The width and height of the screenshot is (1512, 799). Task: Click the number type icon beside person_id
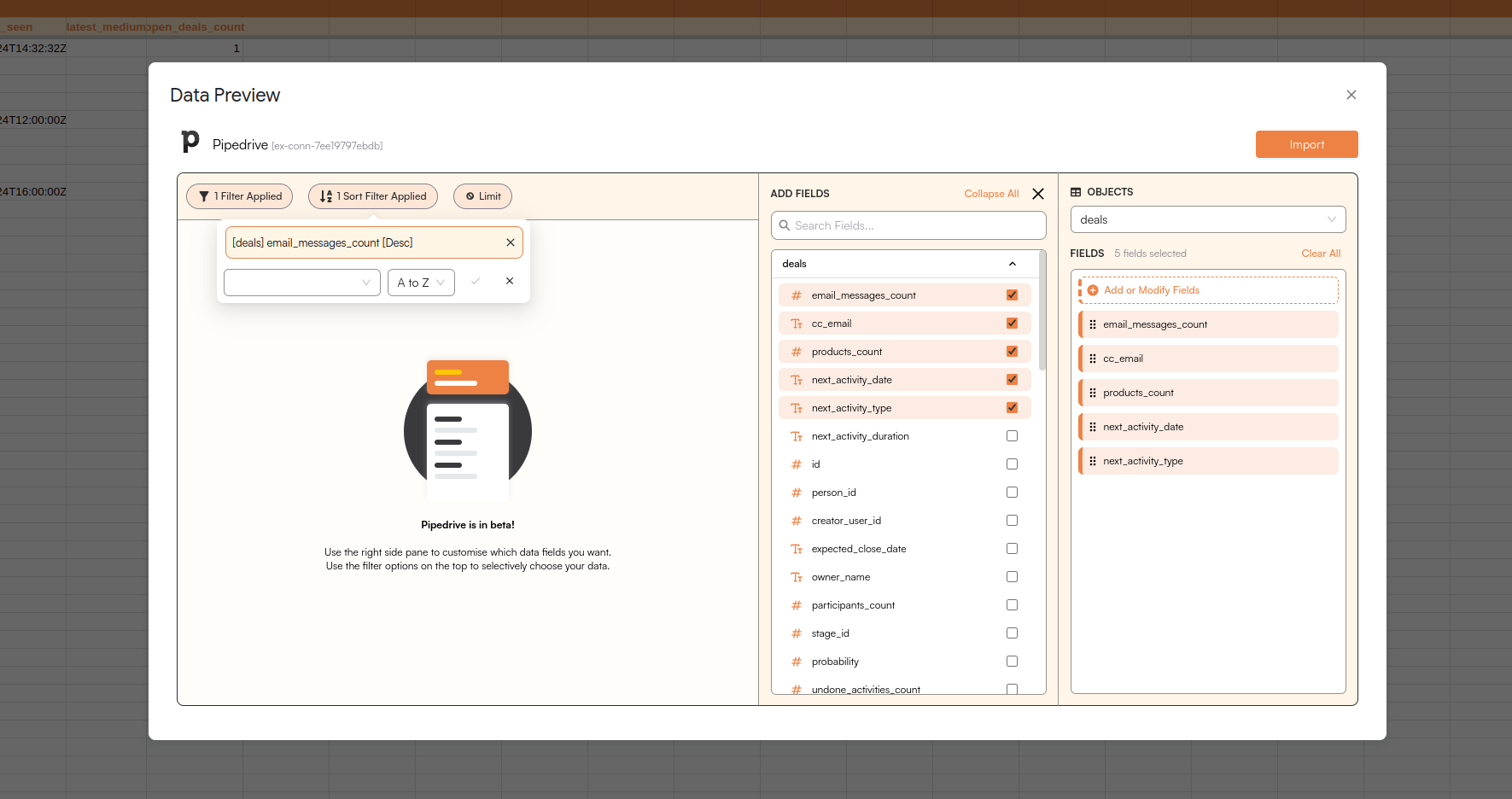(x=797, y=493)
